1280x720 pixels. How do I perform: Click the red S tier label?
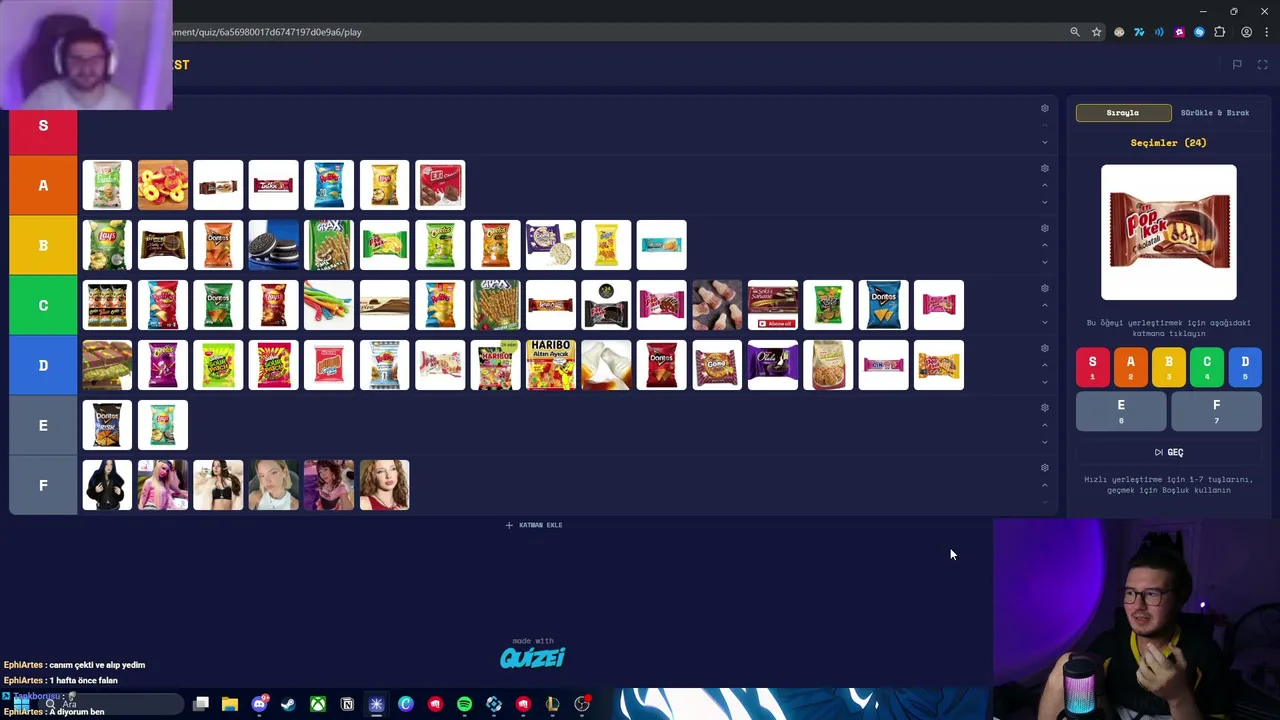point(43,125)
